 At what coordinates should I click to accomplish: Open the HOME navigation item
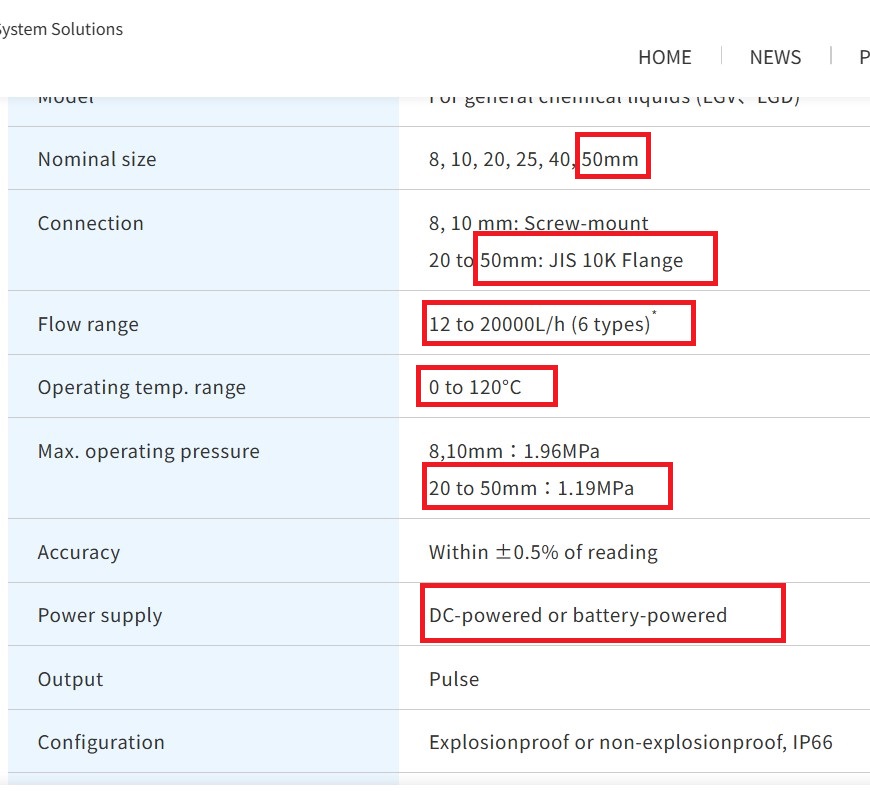[x=664, y=57]
